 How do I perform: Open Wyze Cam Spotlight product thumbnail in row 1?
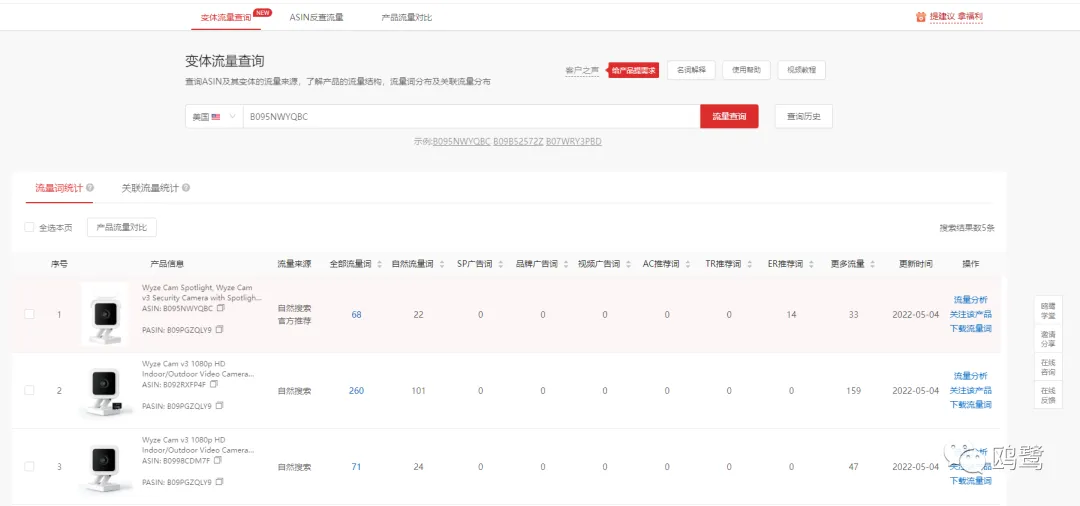[x=105, y=314]
